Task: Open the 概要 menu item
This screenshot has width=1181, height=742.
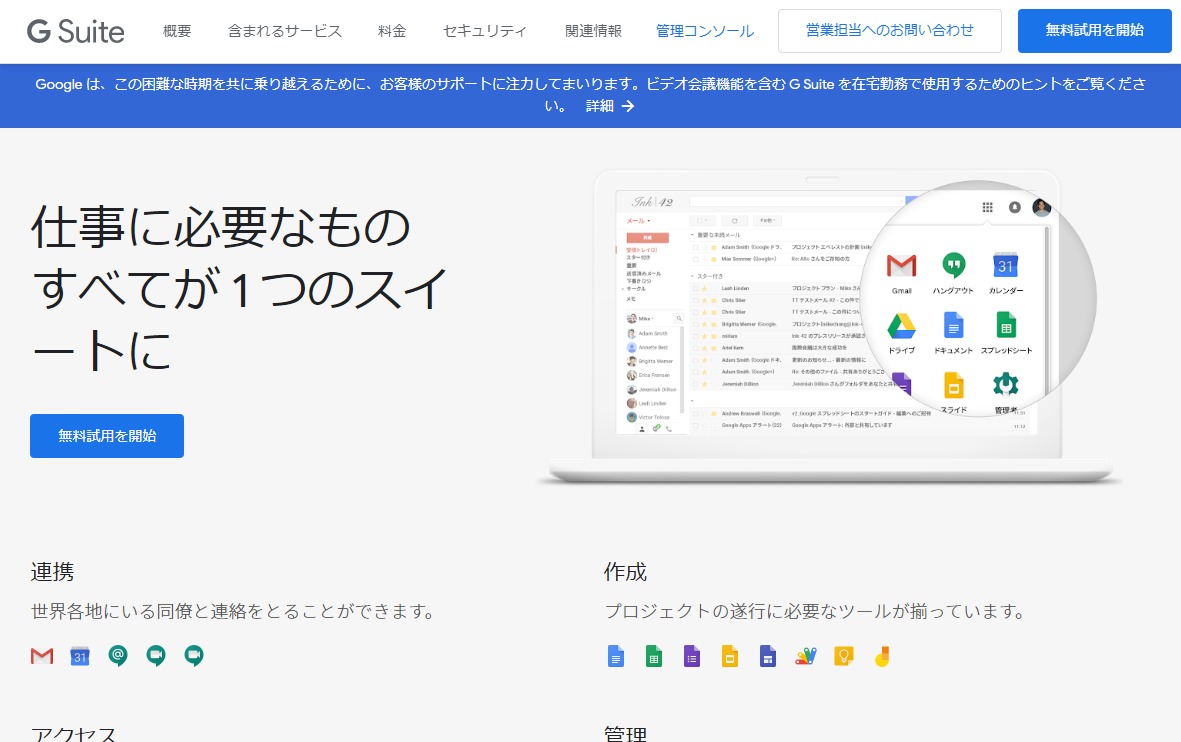Action: tap(177, 31)
